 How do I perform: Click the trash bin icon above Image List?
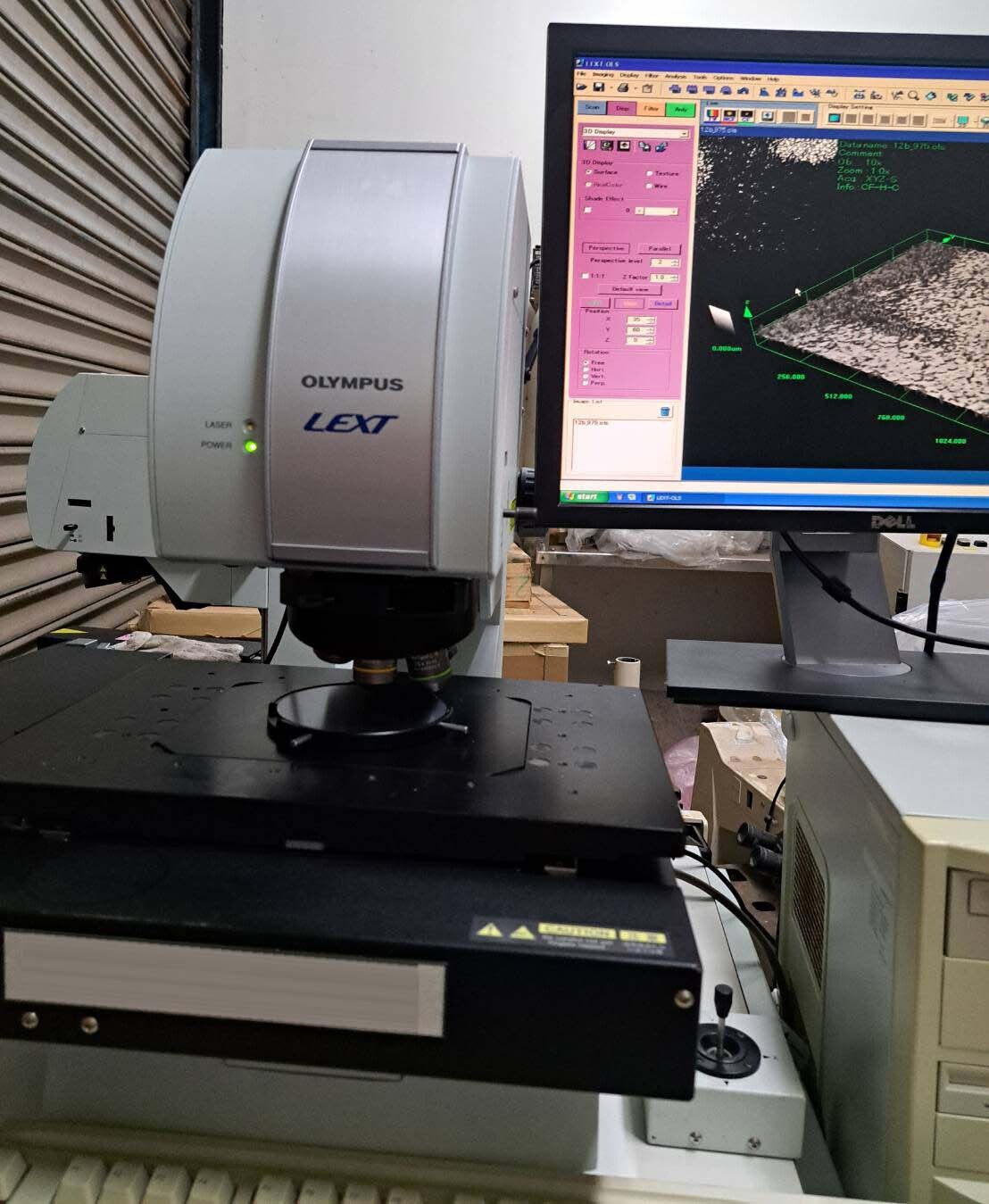[x=664, y=411]
